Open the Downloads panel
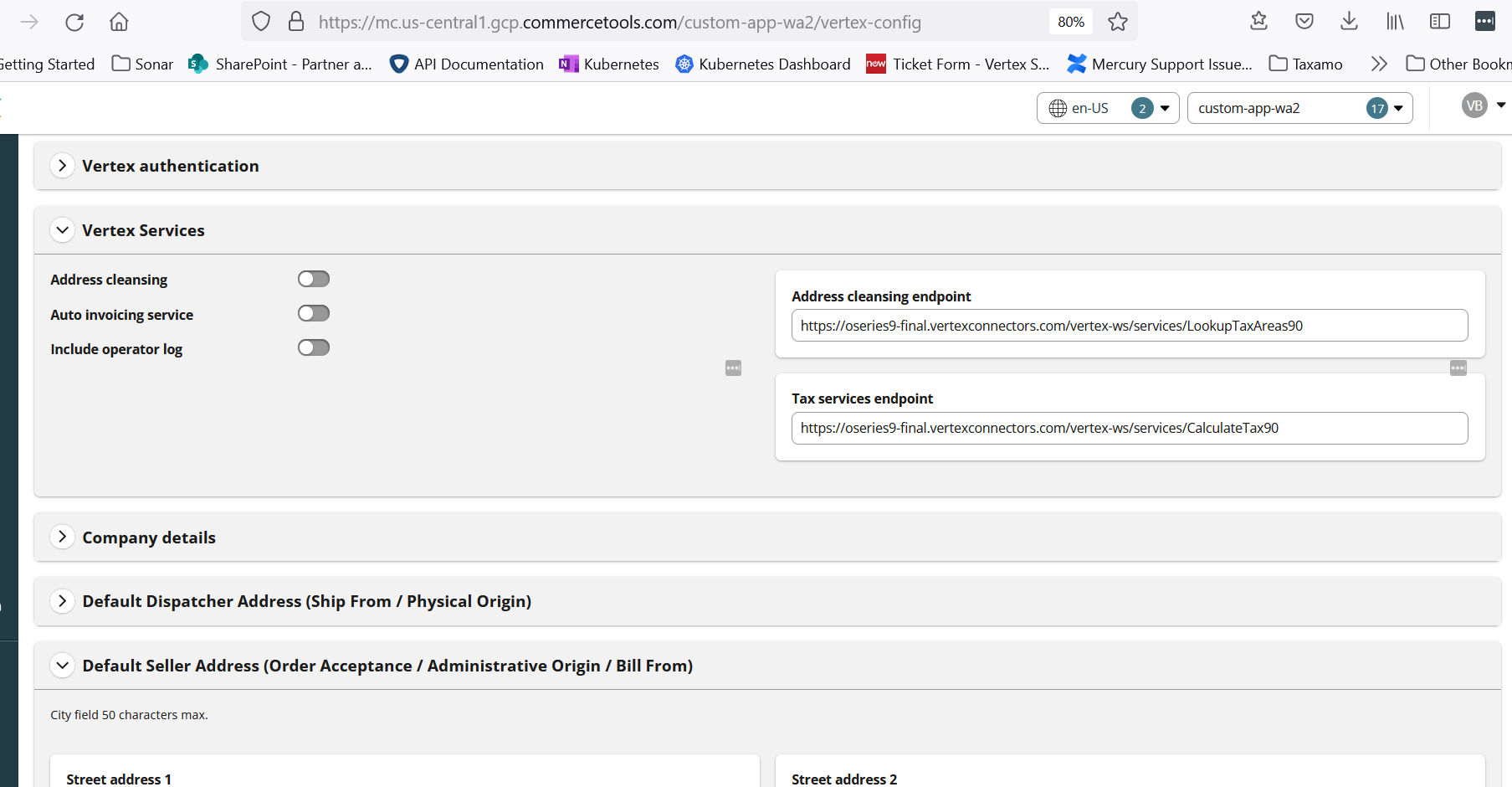Screen dimensions: 1512x787 1349,22
